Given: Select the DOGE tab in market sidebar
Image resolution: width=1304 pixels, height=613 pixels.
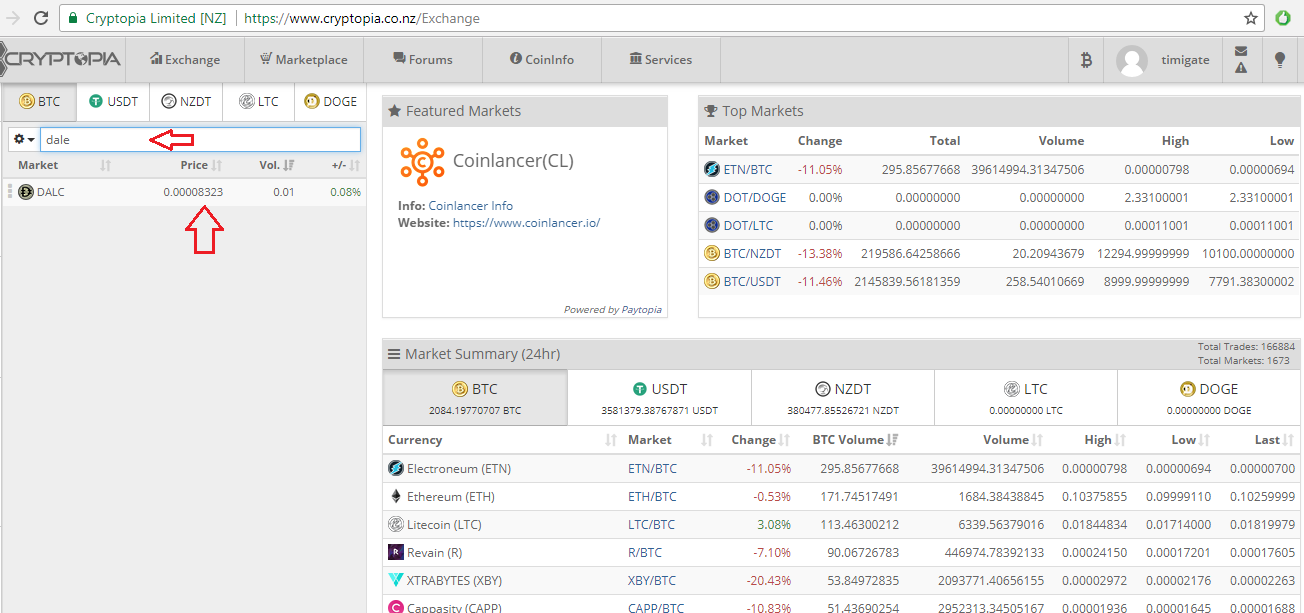Looking at the screenshot, I should [330, 101].
